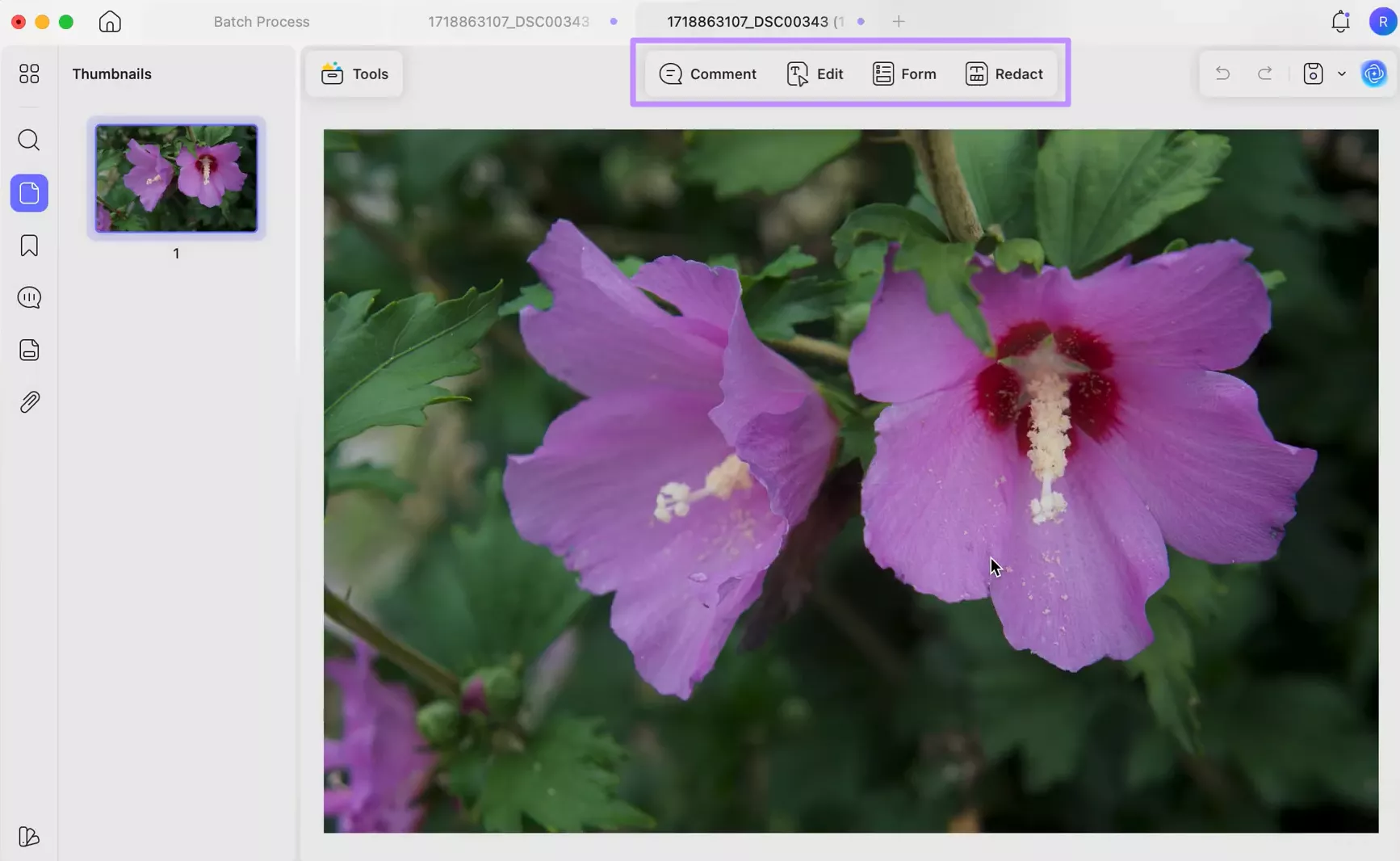1400x861 pixels.
Task: Select page 1 thumbnail
Action: point(176,178)
